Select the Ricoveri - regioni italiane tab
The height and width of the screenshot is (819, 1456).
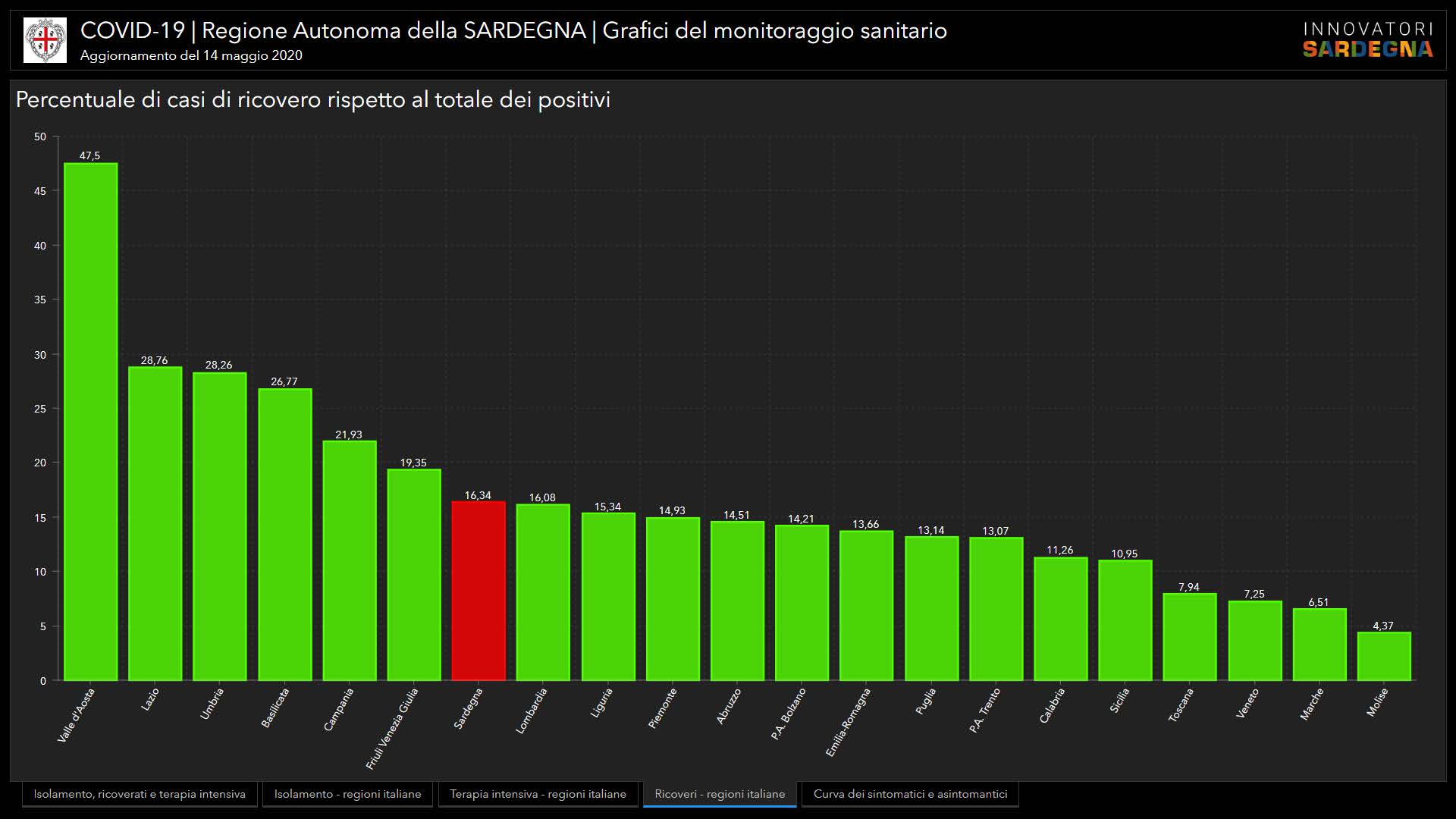[x=720, y=794]
